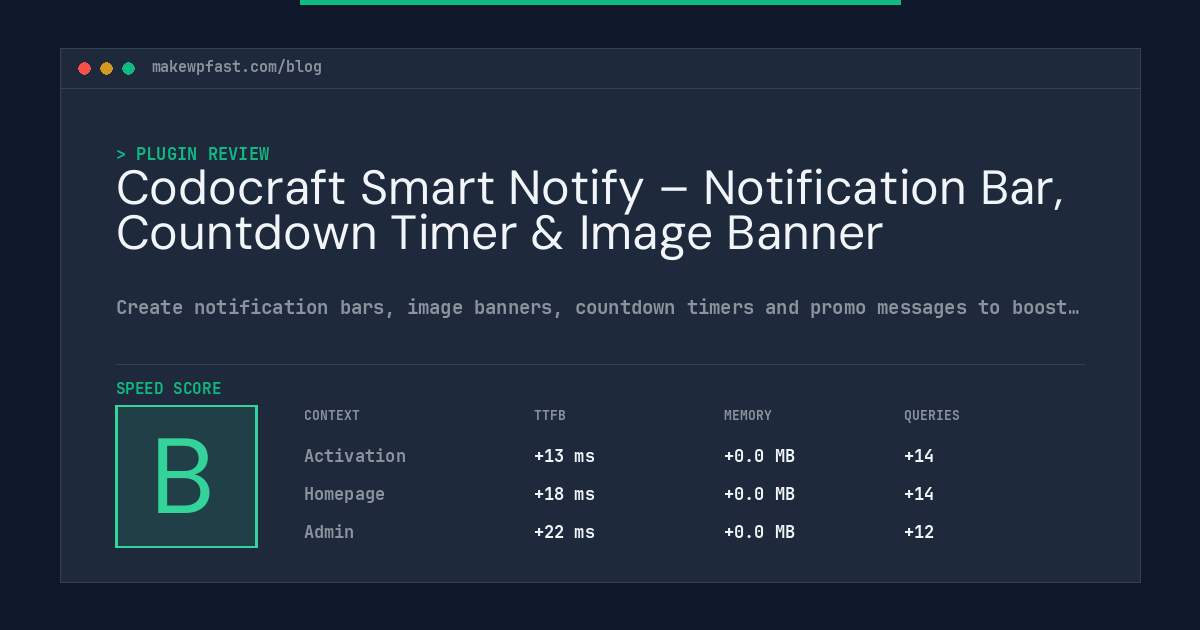This screenshot has width=1200, height=630.
Task: Click the MEMORY column header
Action: (x=748, y=416)
